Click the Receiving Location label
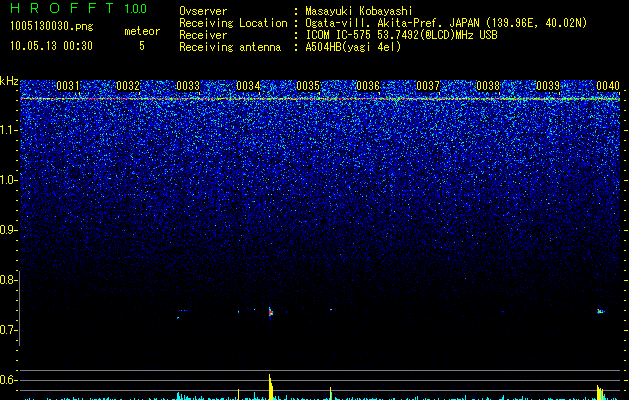Screen dimensions: 629x400 pyautogui.click(x=233, y=23)
